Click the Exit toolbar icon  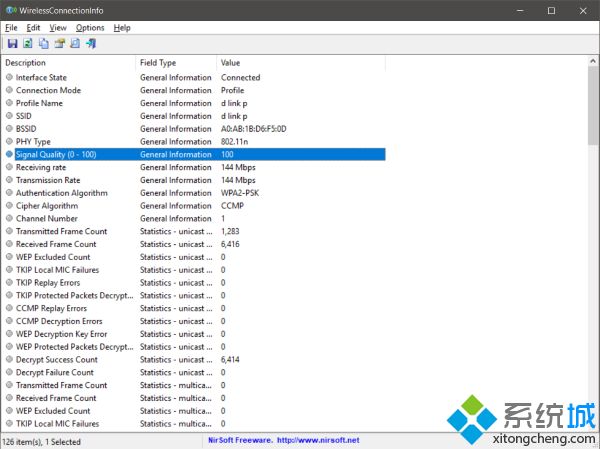(x=91, y=44)
